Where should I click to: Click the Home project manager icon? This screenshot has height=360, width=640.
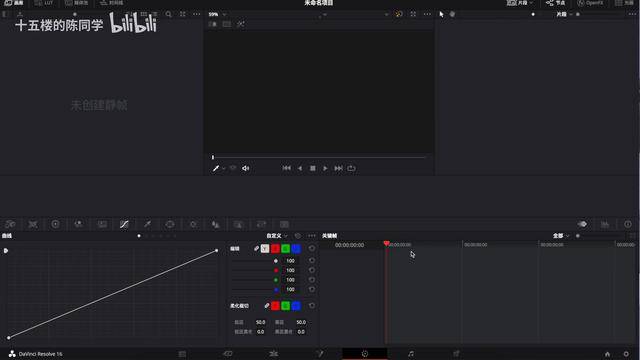pos(607,354)
